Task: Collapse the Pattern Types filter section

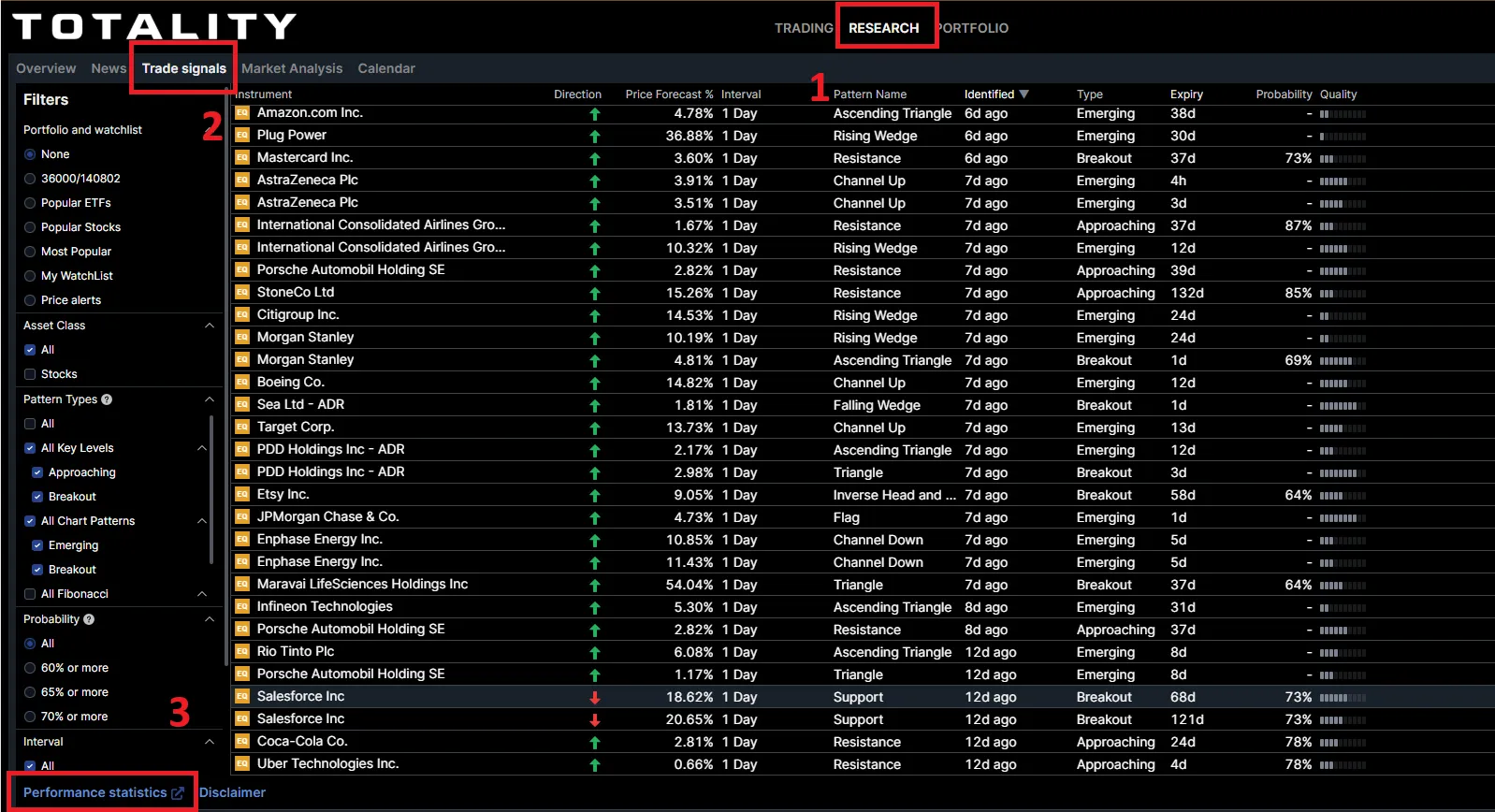Action: point(210,399)
